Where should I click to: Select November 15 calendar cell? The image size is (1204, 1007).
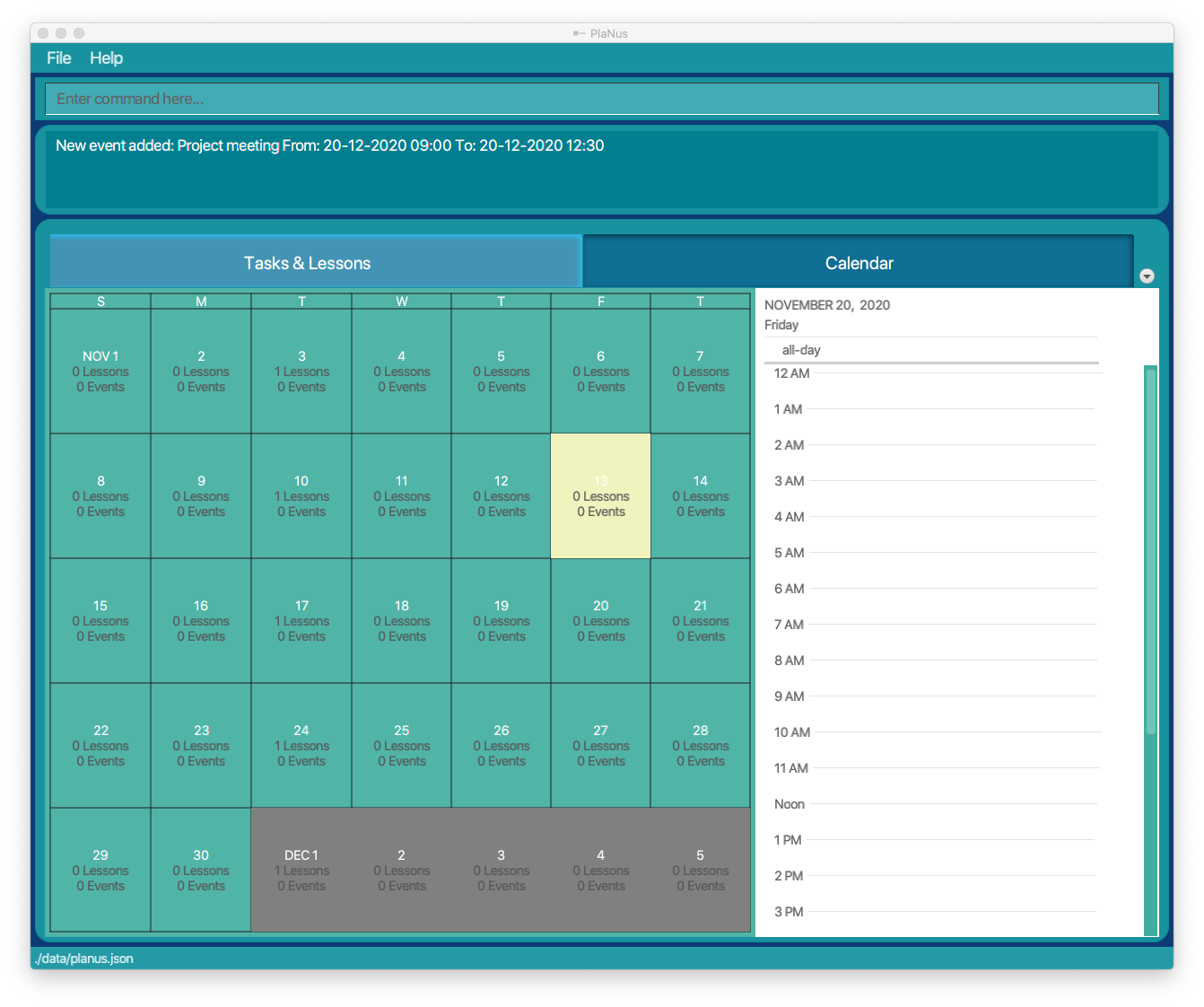click(x=100, y=621)
